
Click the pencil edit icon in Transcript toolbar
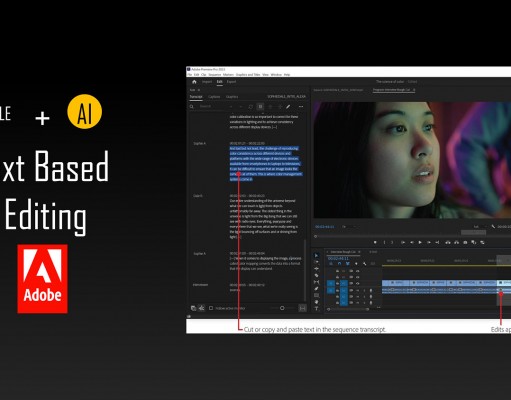tap(288, 107)
